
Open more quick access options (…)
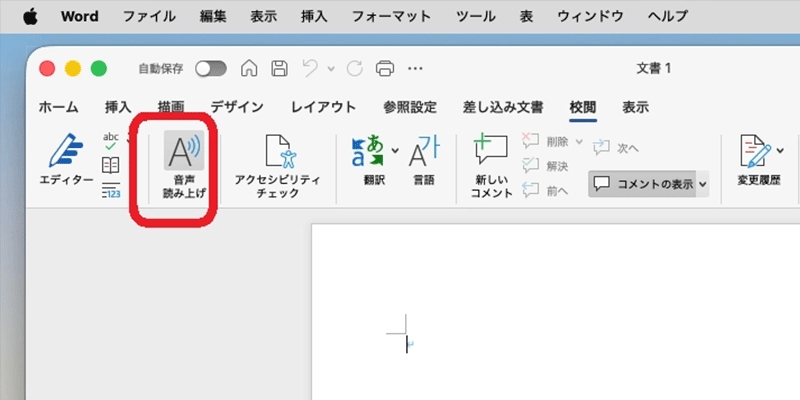pyautogui.click(x=415, y=68)
